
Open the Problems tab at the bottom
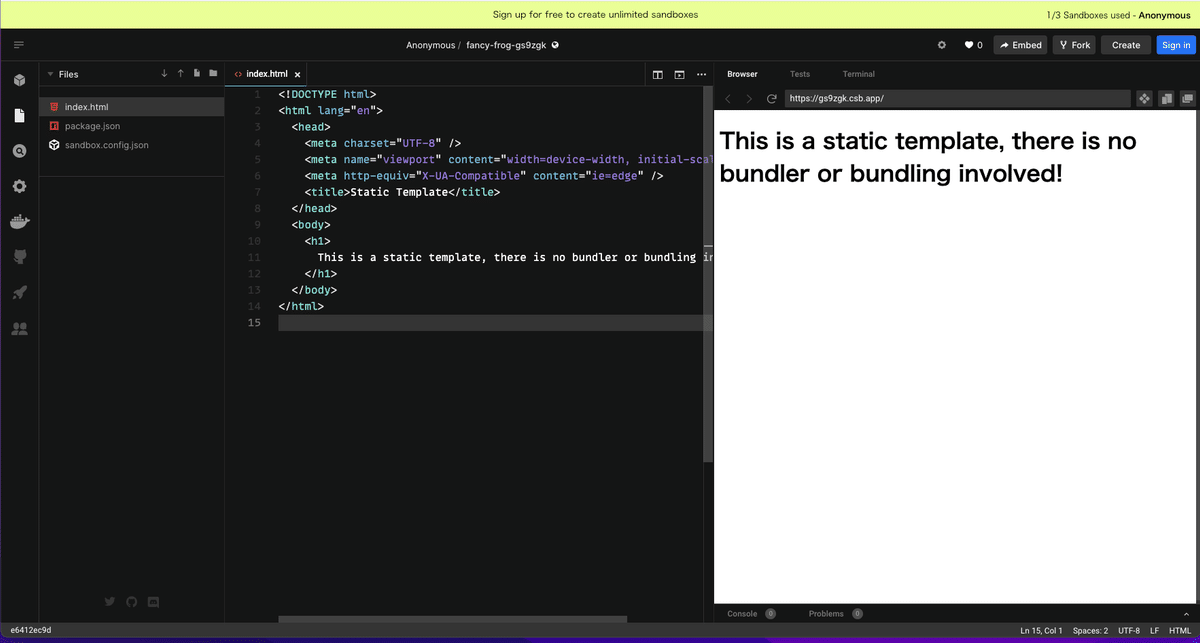click(826, 614)
